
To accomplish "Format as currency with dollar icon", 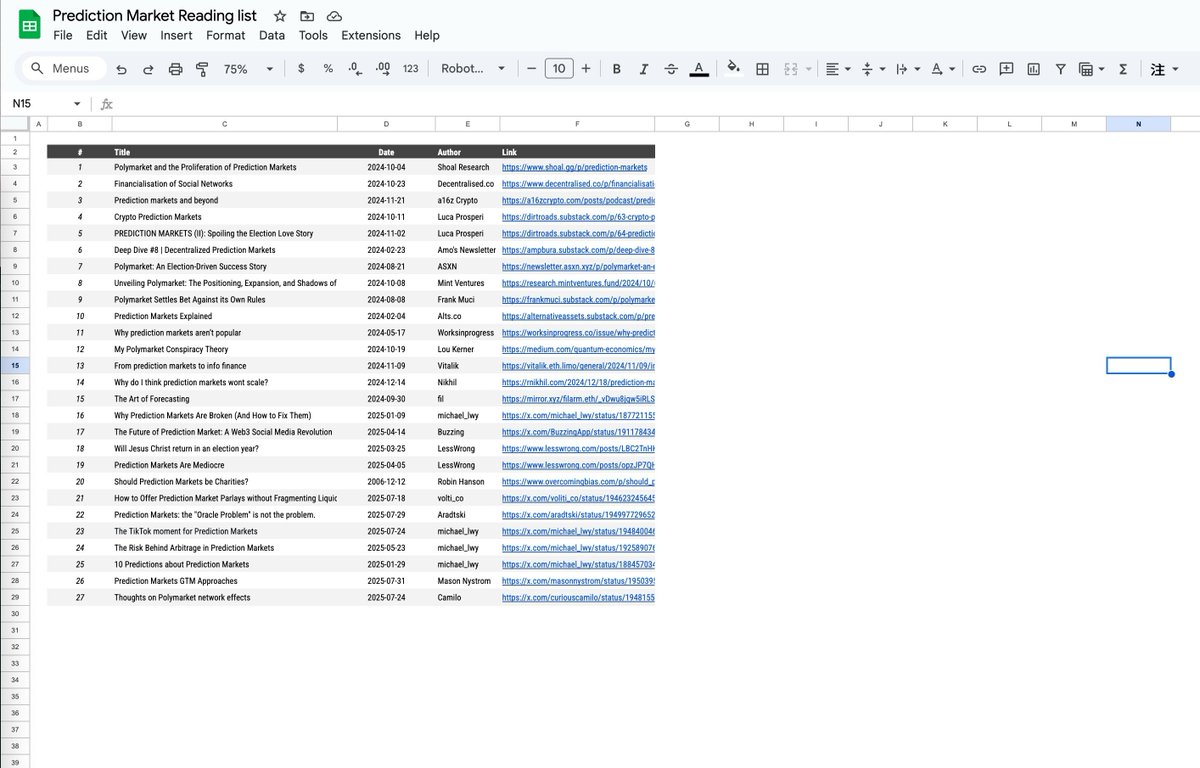I will pyautogui.click(x=302, y=69).
